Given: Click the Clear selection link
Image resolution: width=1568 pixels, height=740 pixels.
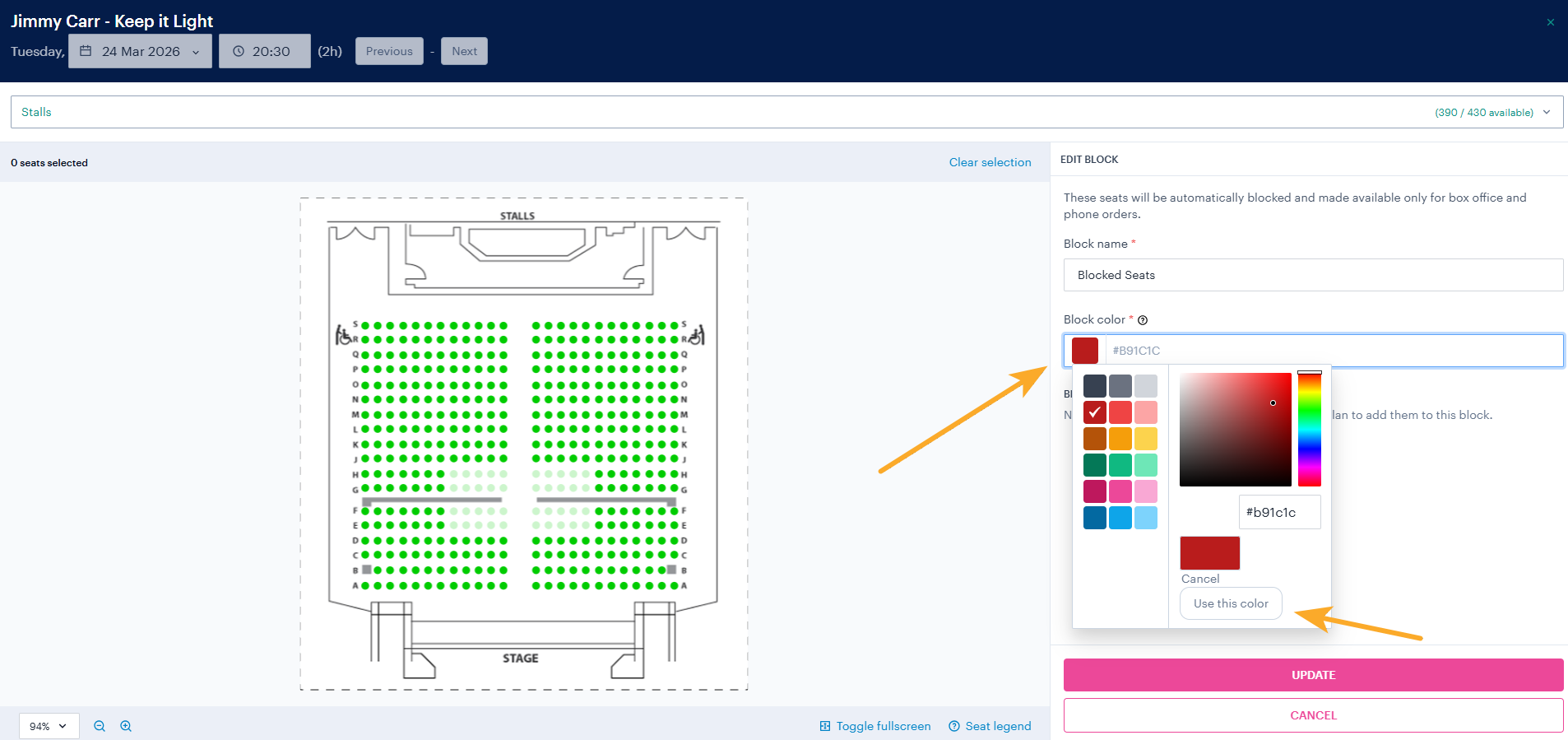Looking at the screenshot, I should click(x=990, y=162).
